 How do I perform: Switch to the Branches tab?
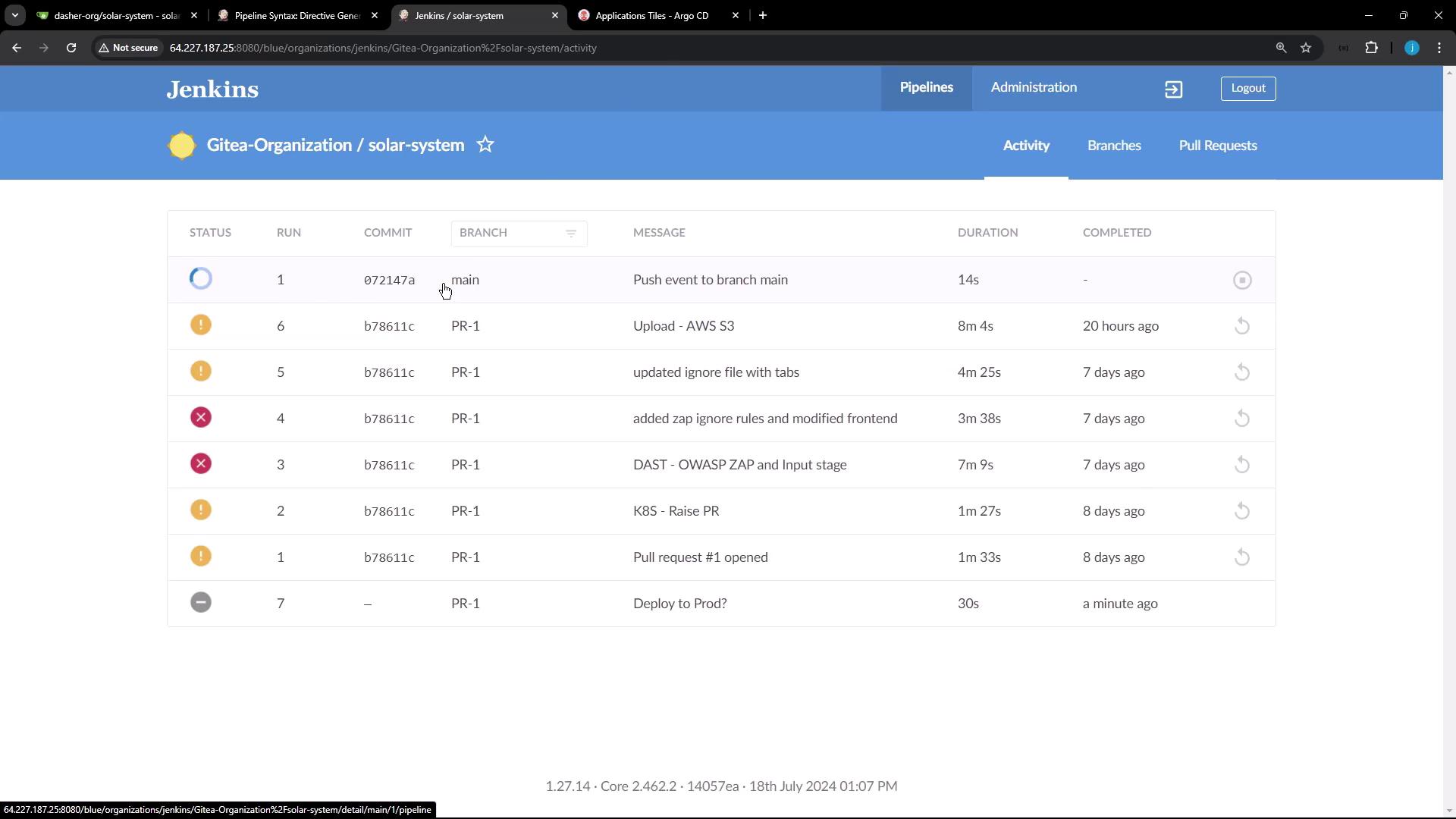tap(1113, 146)
